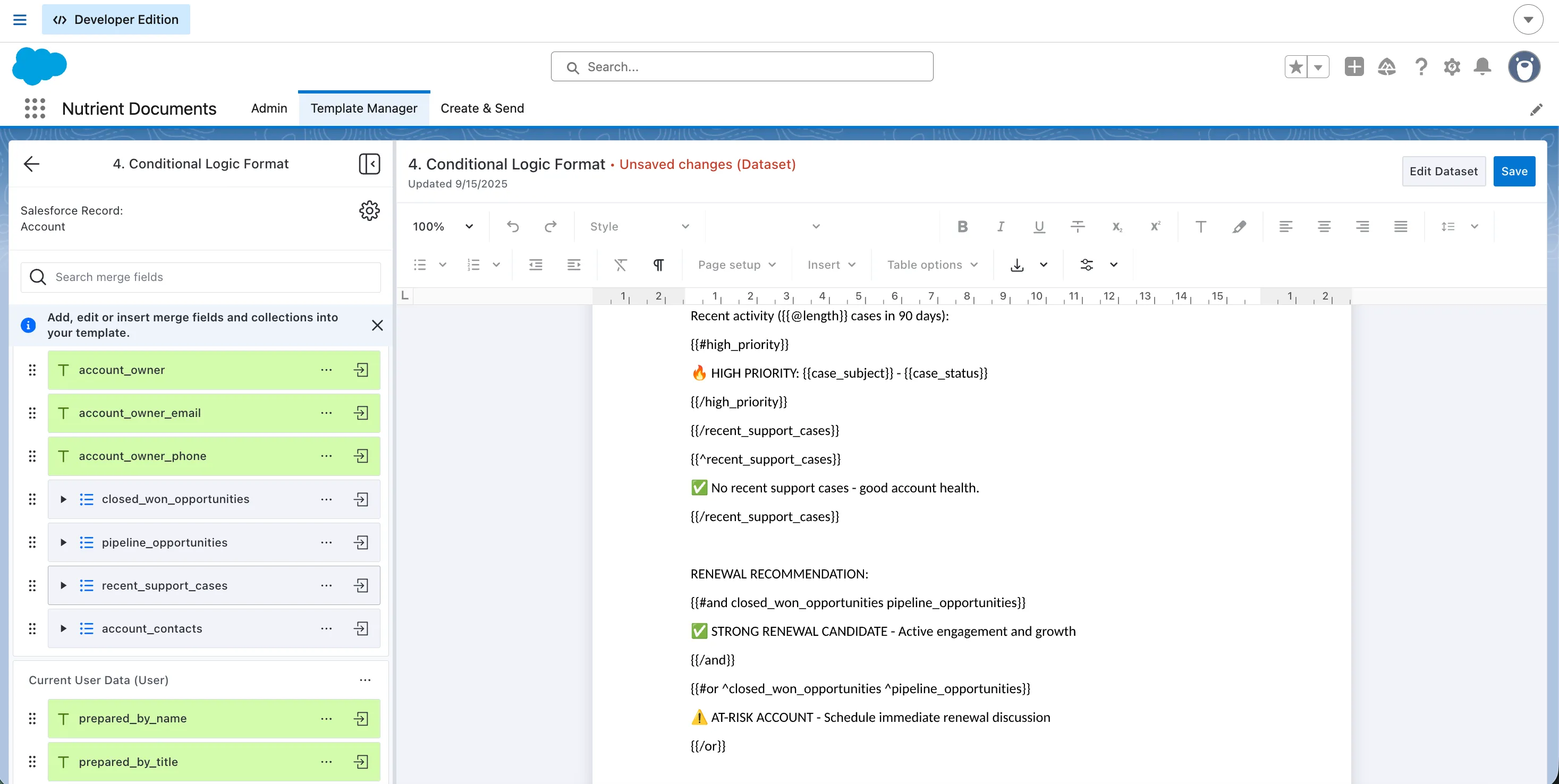Open the Create & Send tab

482,108
